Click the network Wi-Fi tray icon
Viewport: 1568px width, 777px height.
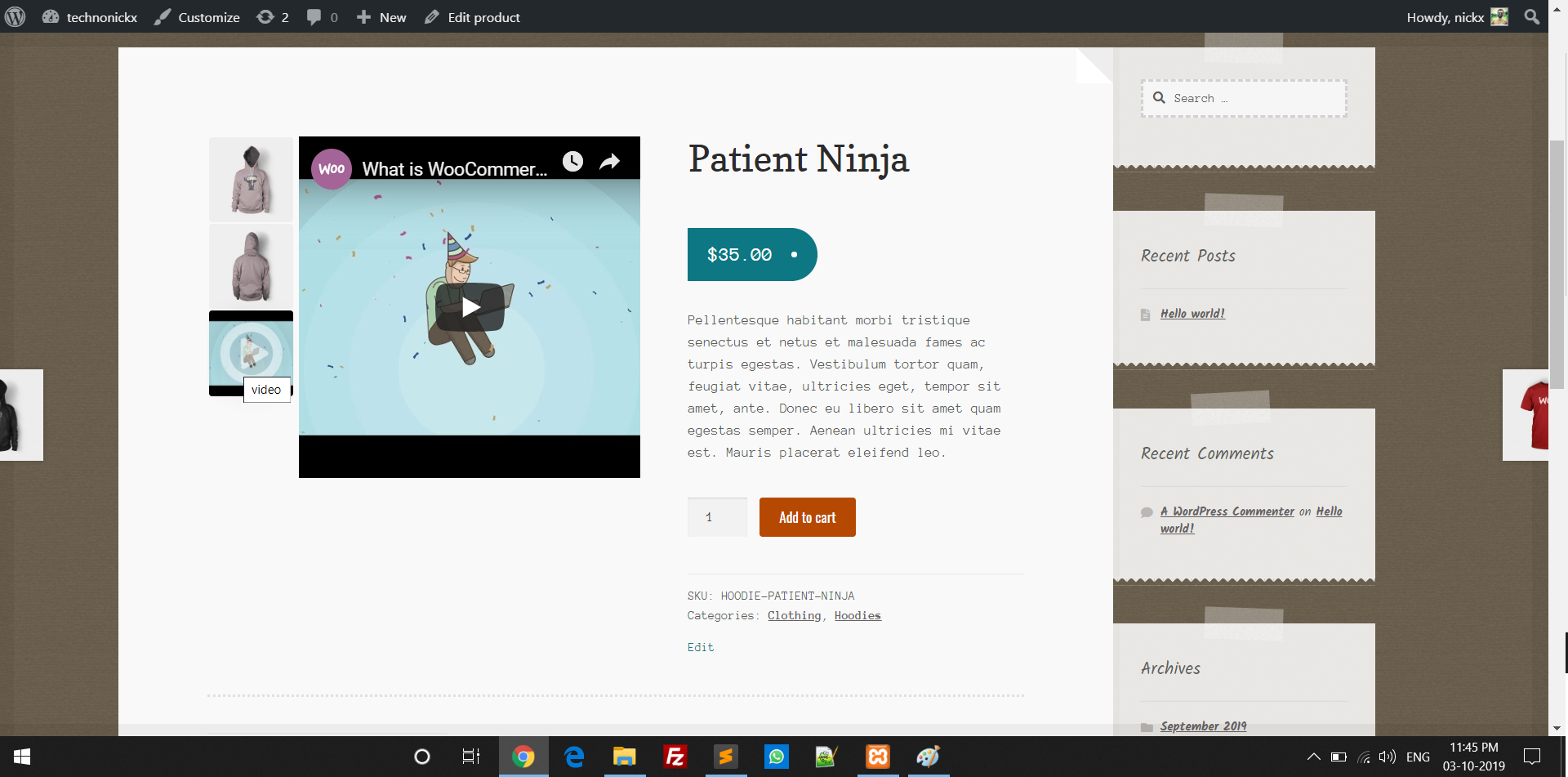pos(1364,757)
